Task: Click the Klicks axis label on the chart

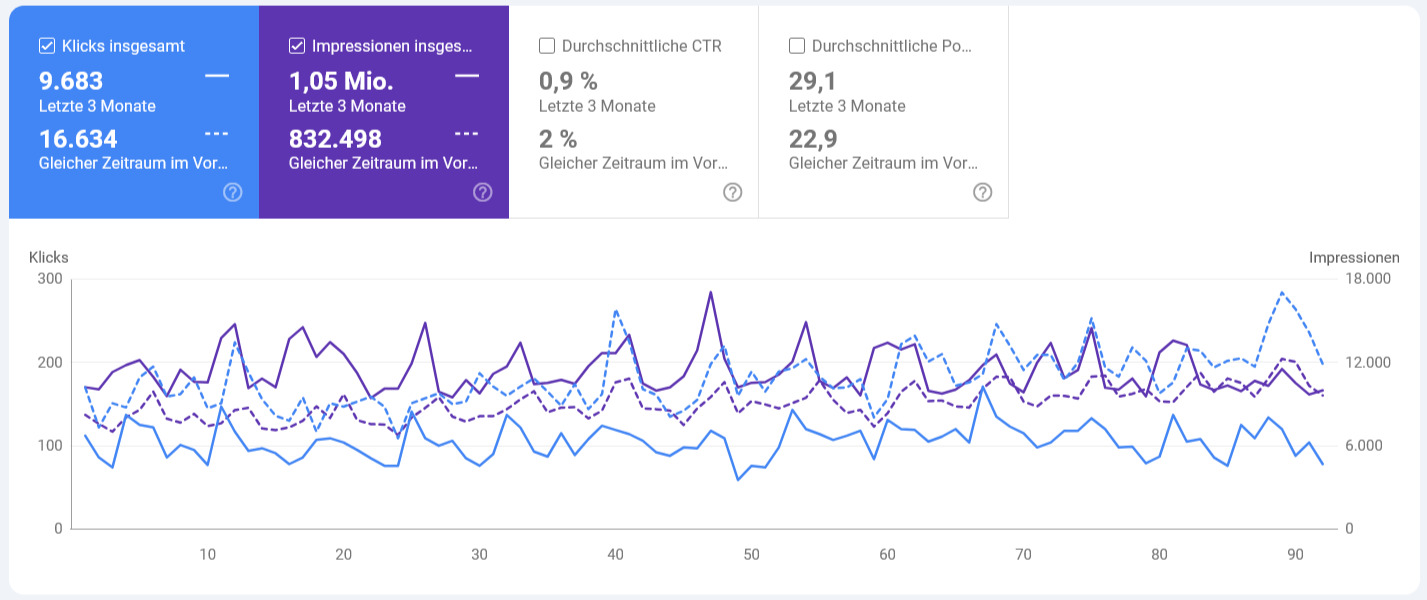Action: tap(49, 257)
